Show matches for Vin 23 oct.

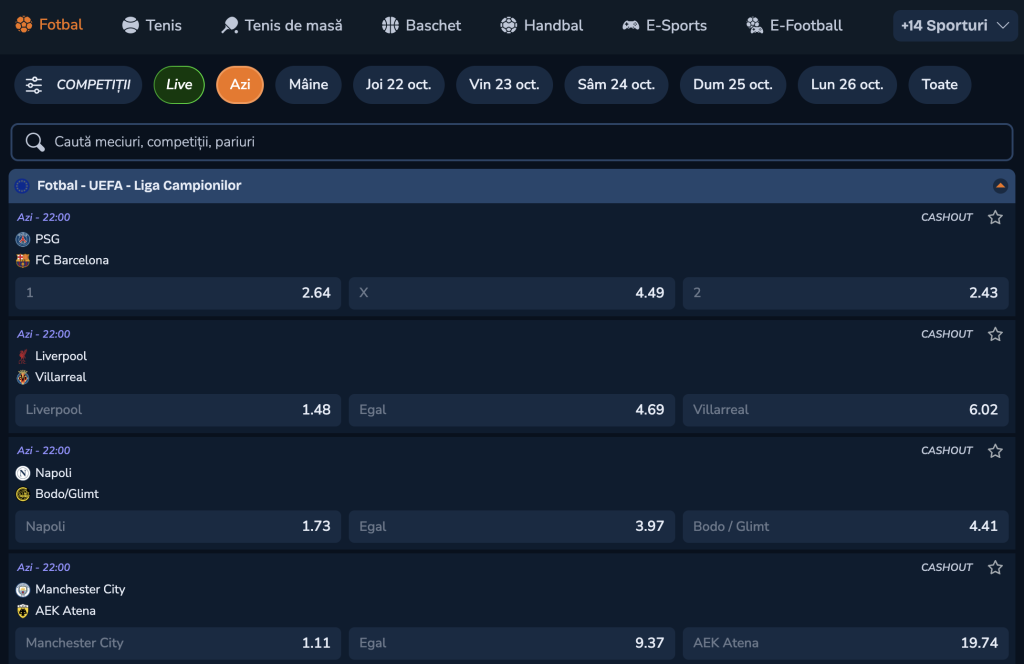(504, 85)
